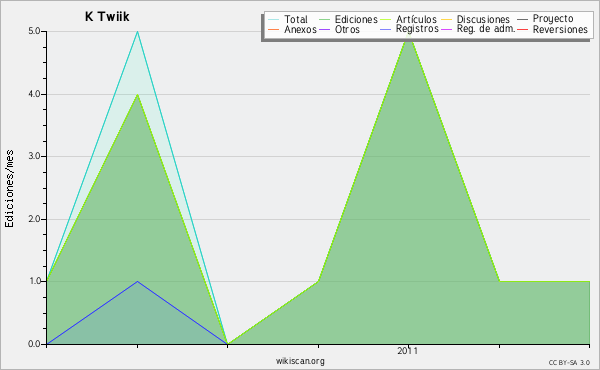Image resolution: width=600 pixels, height=370 pixels.
Task: Click the 1.0 y-axis tick label
Action: (x=34, y=281)
